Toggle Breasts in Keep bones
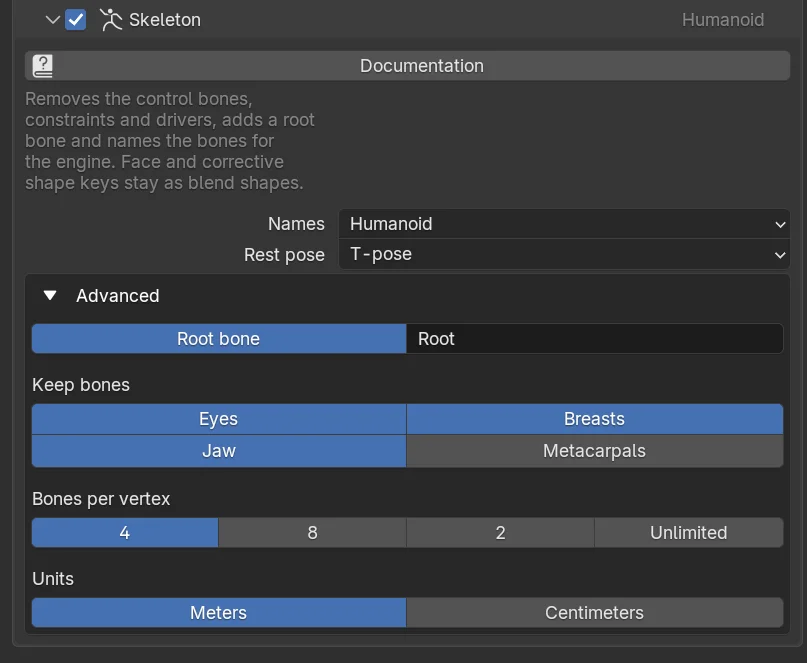This screenshot has width=807, height=663. tap(595, 419)
